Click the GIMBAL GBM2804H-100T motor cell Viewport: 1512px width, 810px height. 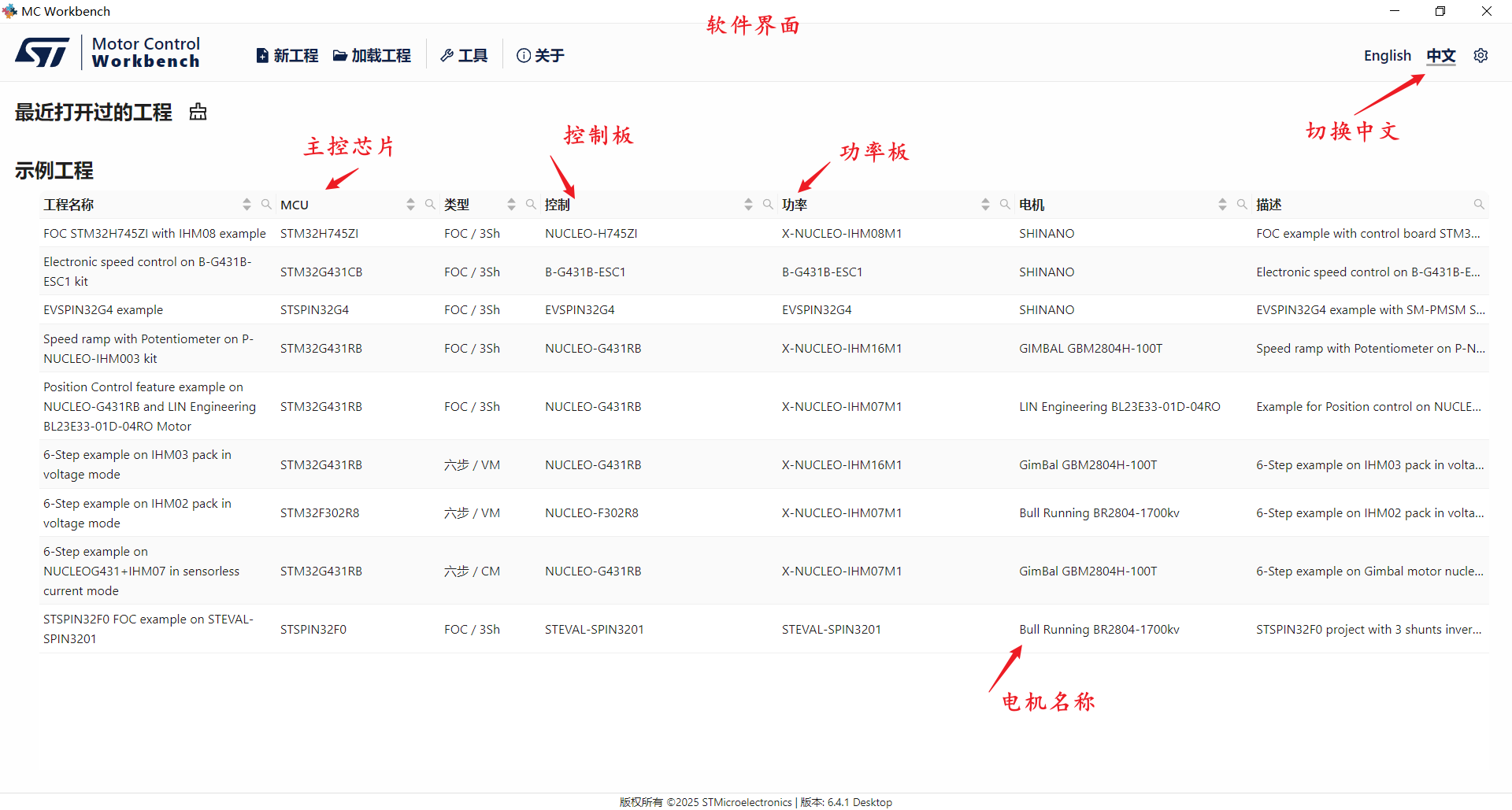click(x=1091, y=349)
